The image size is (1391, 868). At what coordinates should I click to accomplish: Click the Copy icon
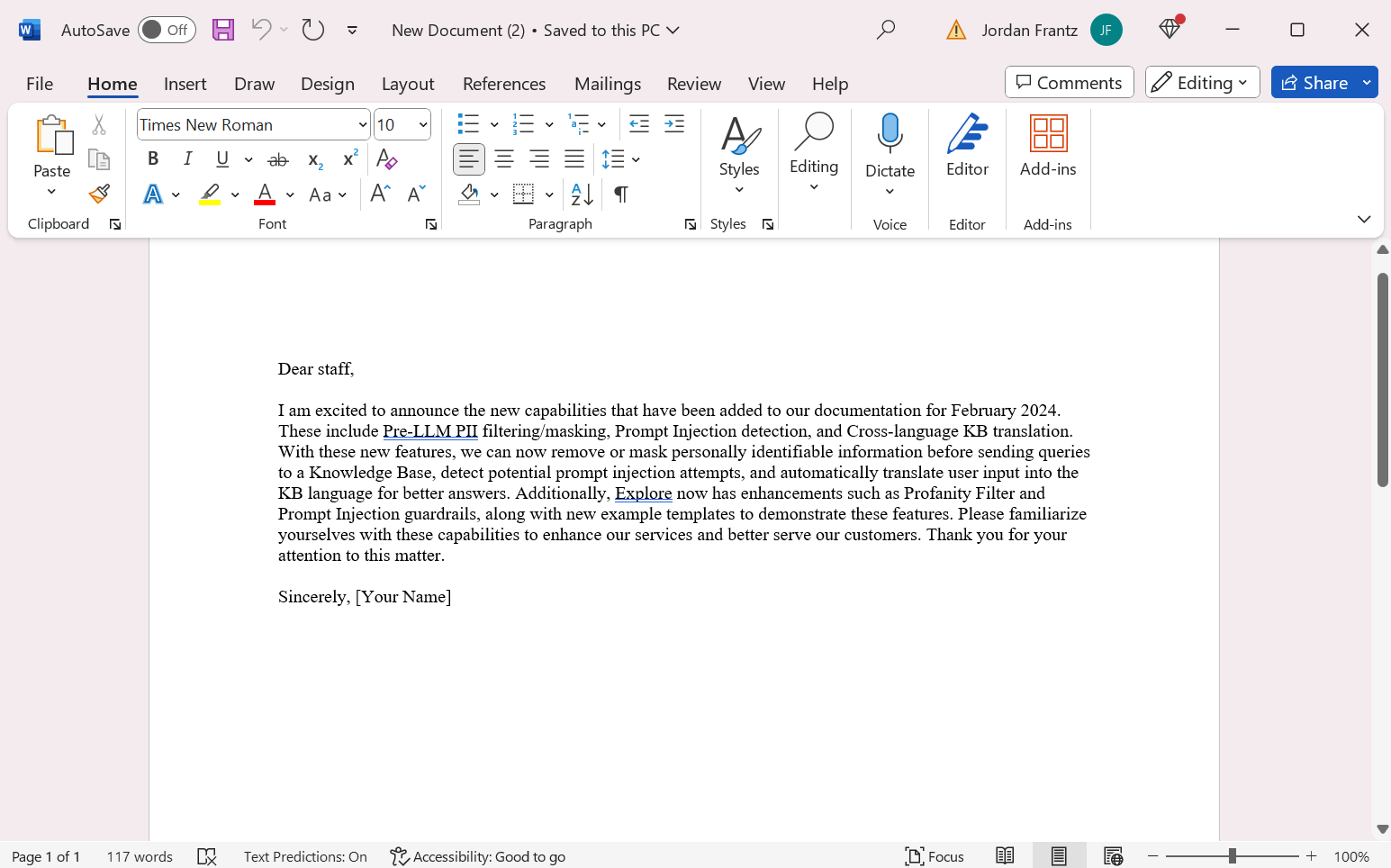coord(99,159)
